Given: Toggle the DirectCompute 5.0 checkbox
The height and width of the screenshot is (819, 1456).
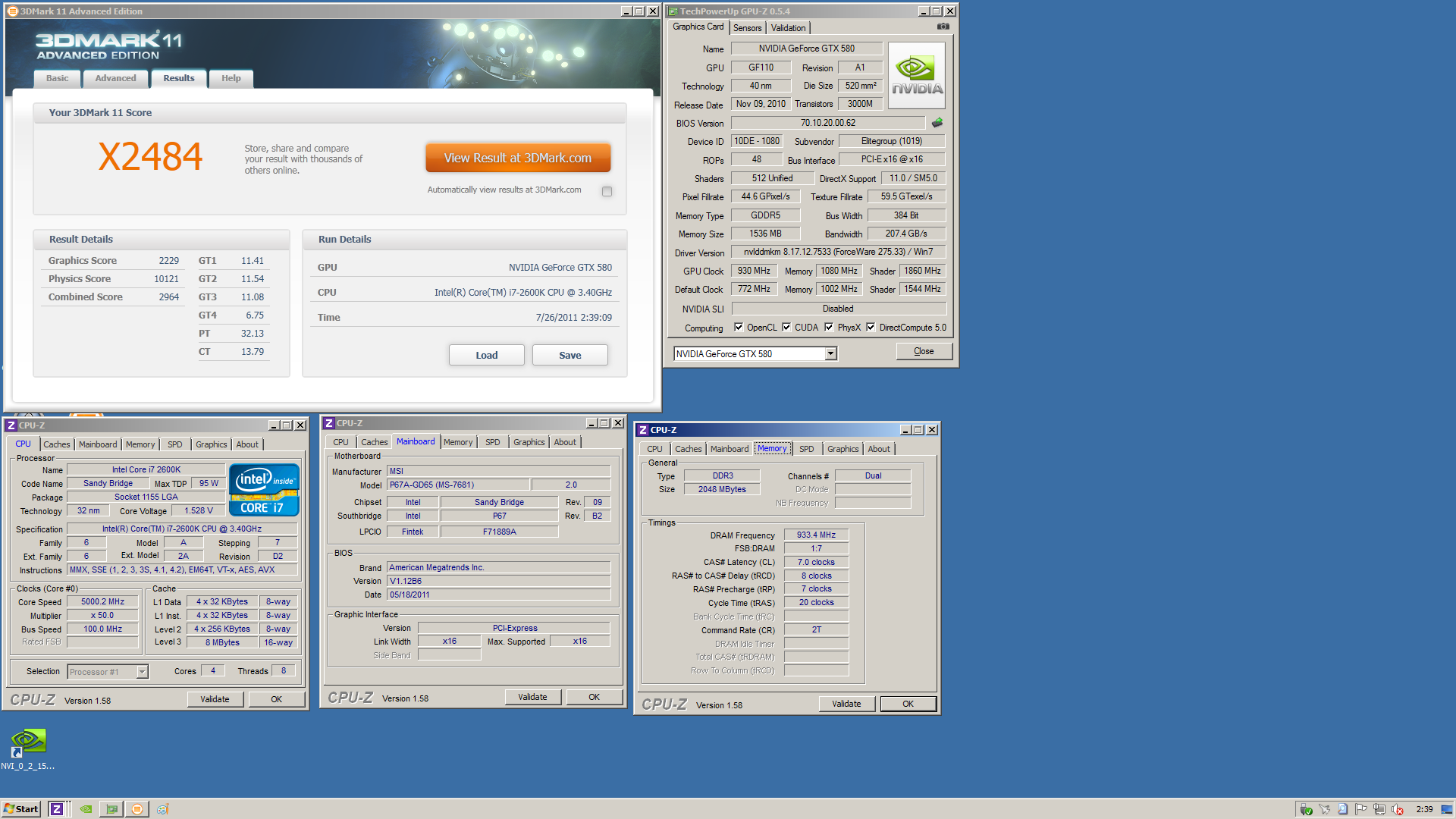Looking at the screenshot, I should click(x=871, y=328).
